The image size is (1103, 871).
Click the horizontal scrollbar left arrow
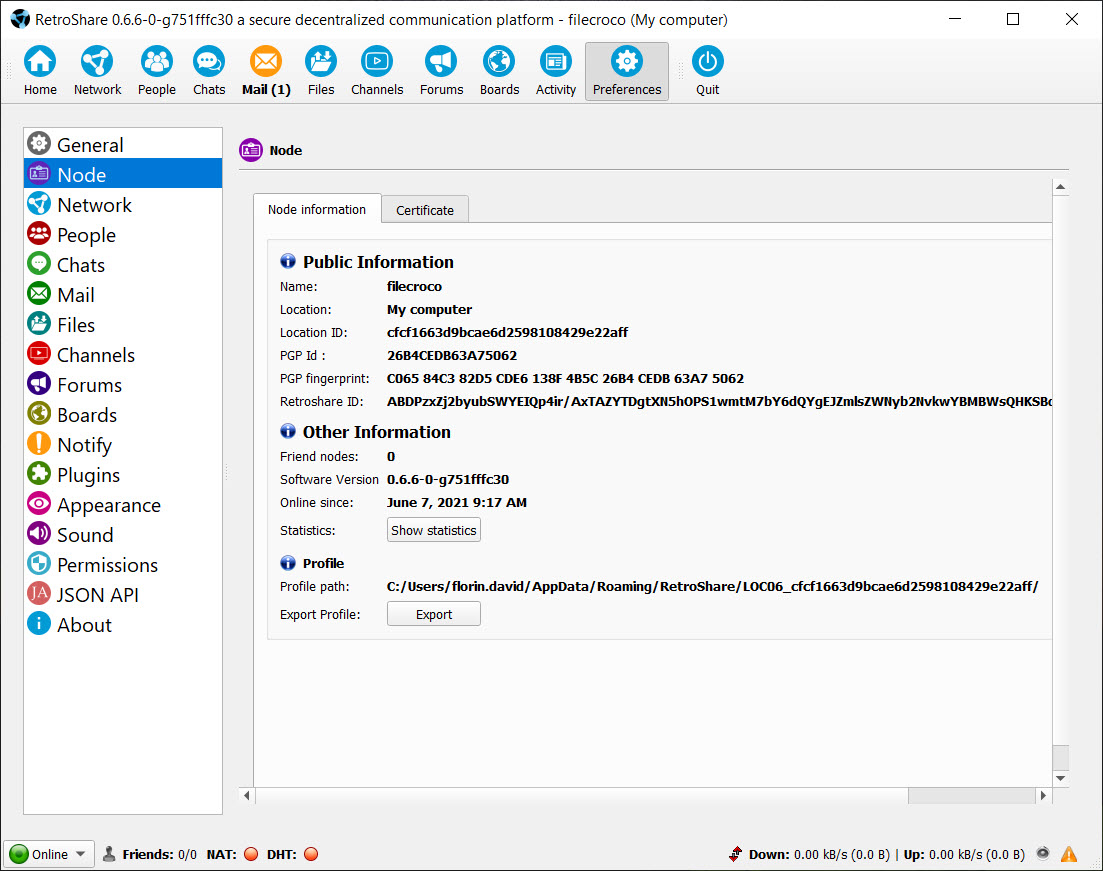point(246,795)
